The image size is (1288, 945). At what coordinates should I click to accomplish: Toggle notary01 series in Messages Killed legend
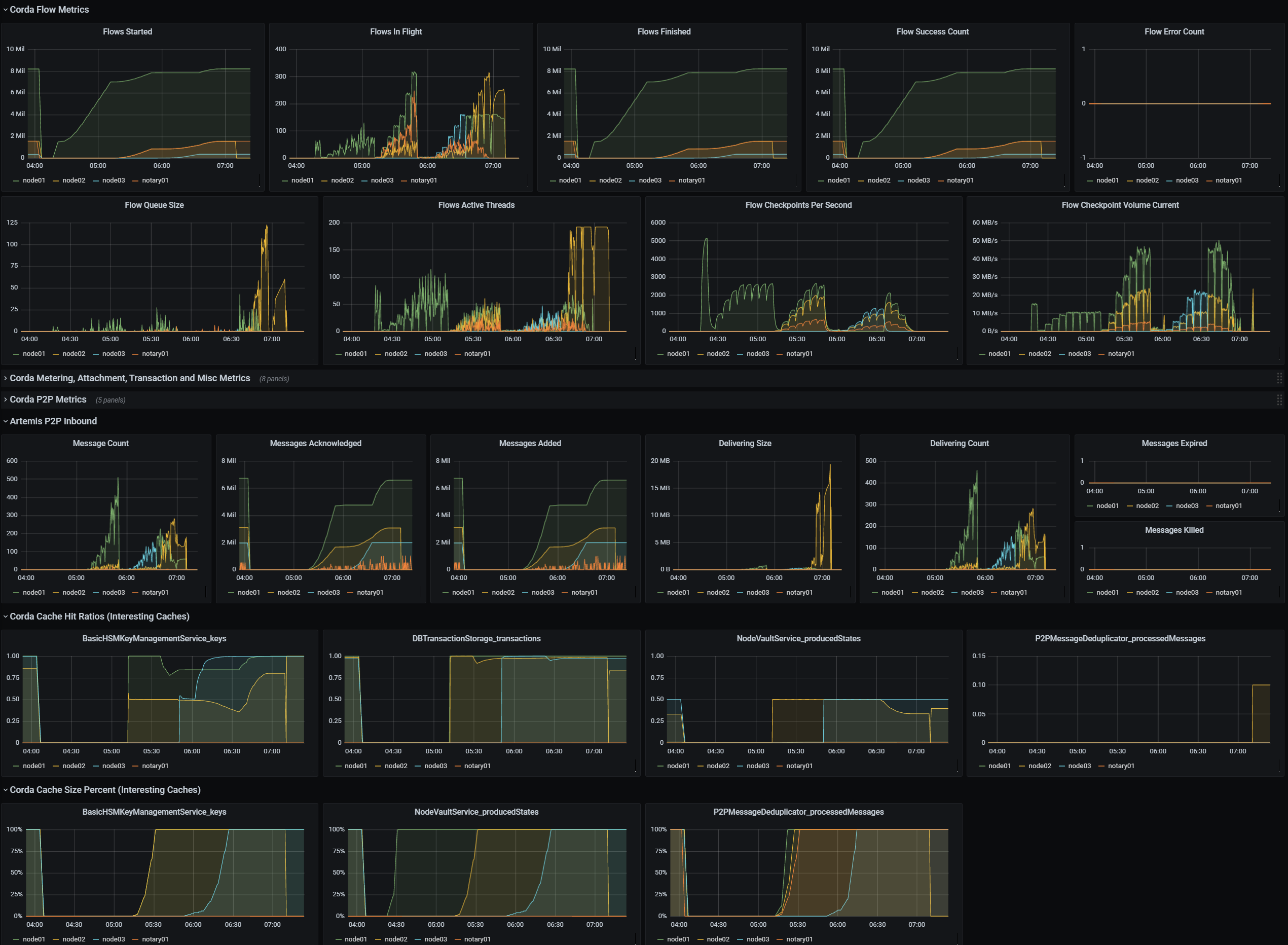point(1229,592)
